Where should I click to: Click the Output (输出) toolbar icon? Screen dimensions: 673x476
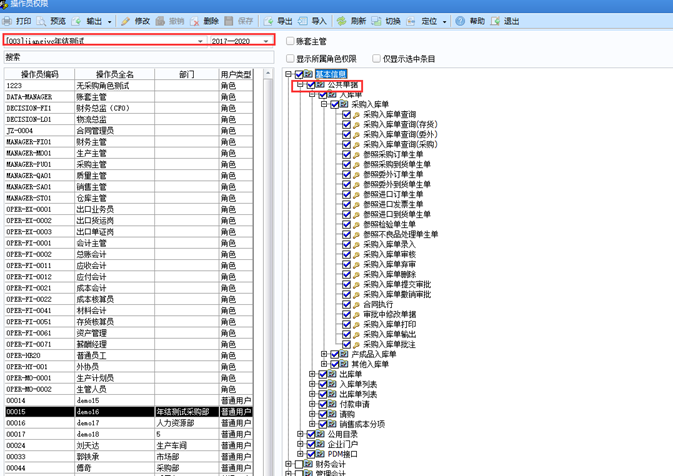(76, 21)
